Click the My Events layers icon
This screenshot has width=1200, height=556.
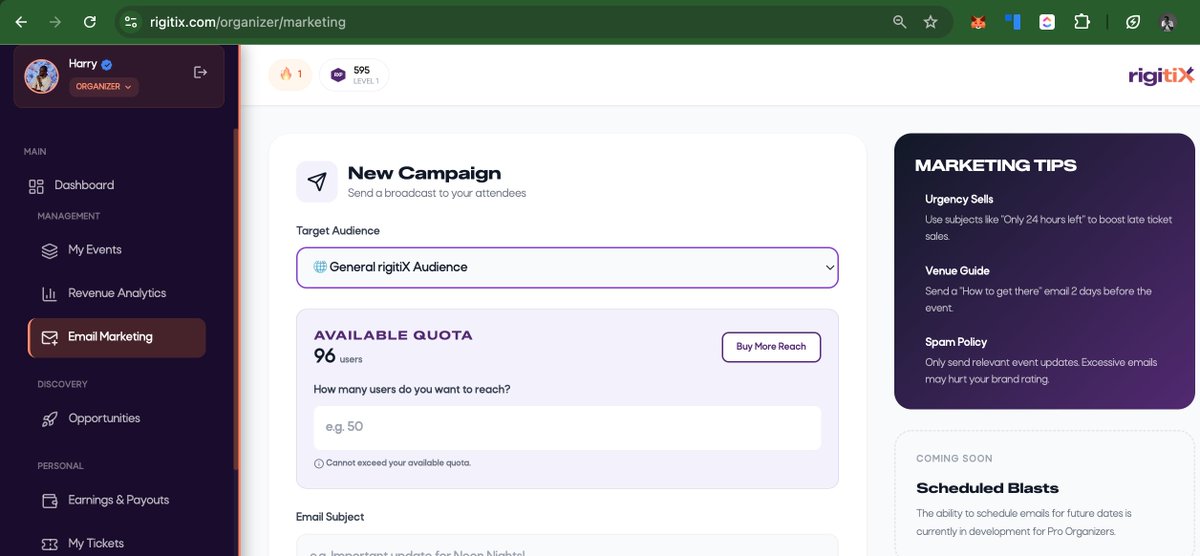[x=49, y=250]
